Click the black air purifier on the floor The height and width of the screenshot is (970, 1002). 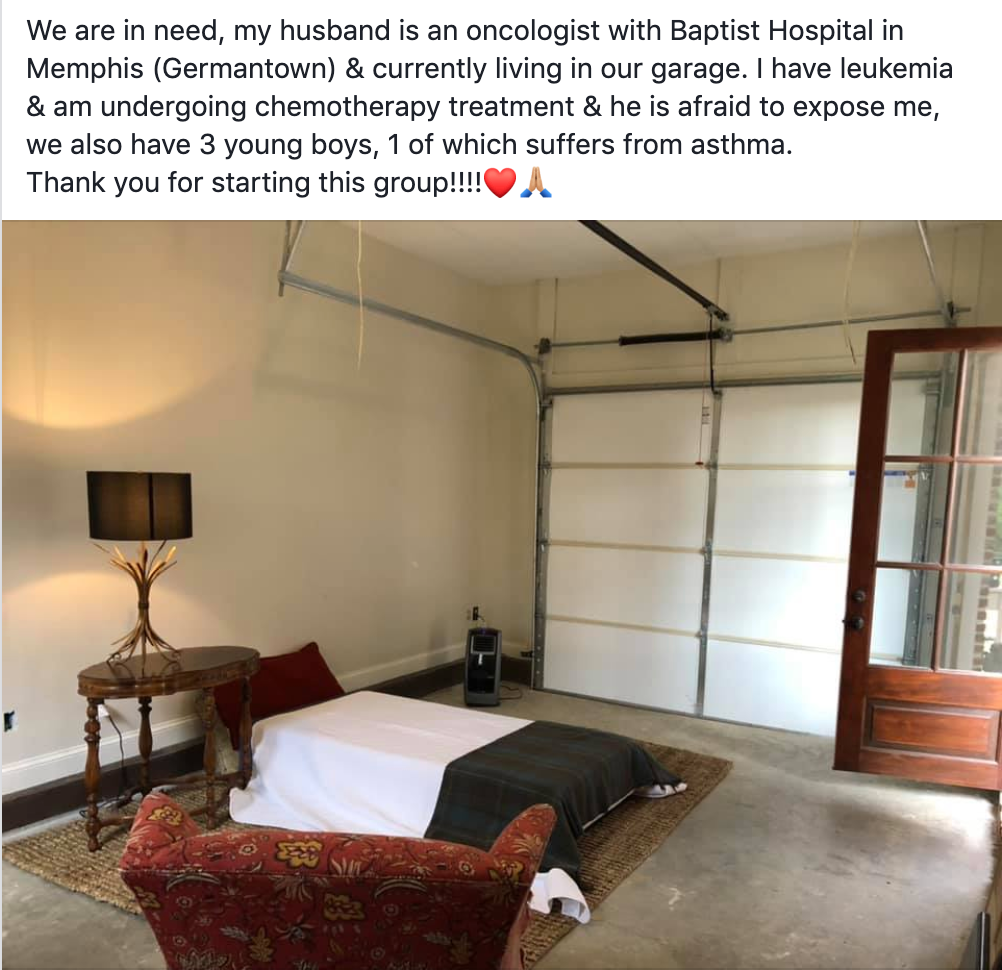click(x=482, y=665)
